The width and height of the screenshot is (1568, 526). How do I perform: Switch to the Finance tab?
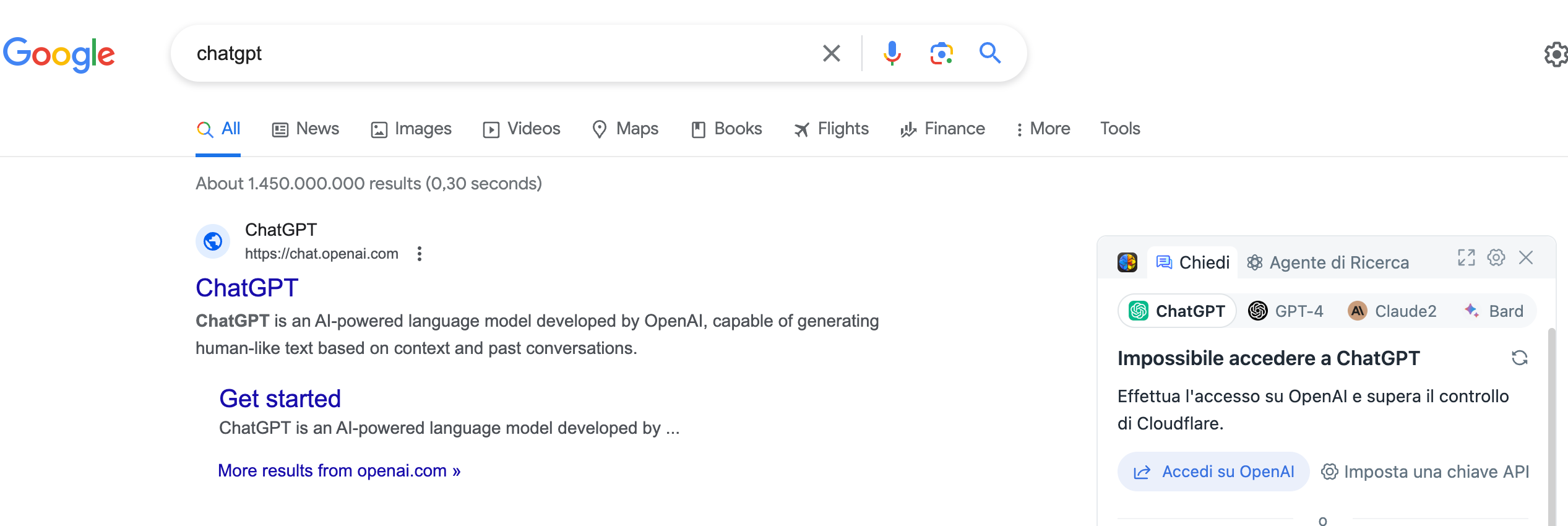pos(943,129)
